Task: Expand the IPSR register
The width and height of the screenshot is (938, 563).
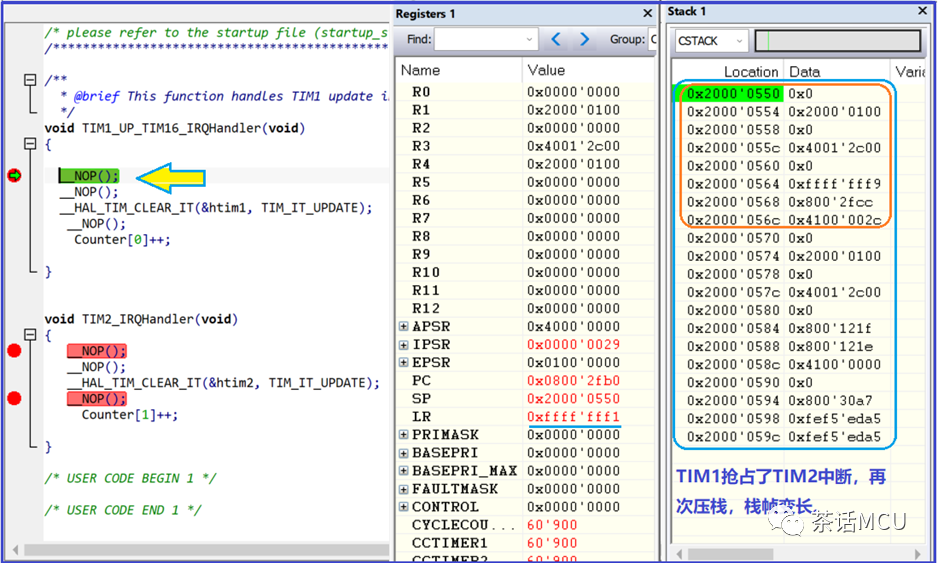Action: 404,345
